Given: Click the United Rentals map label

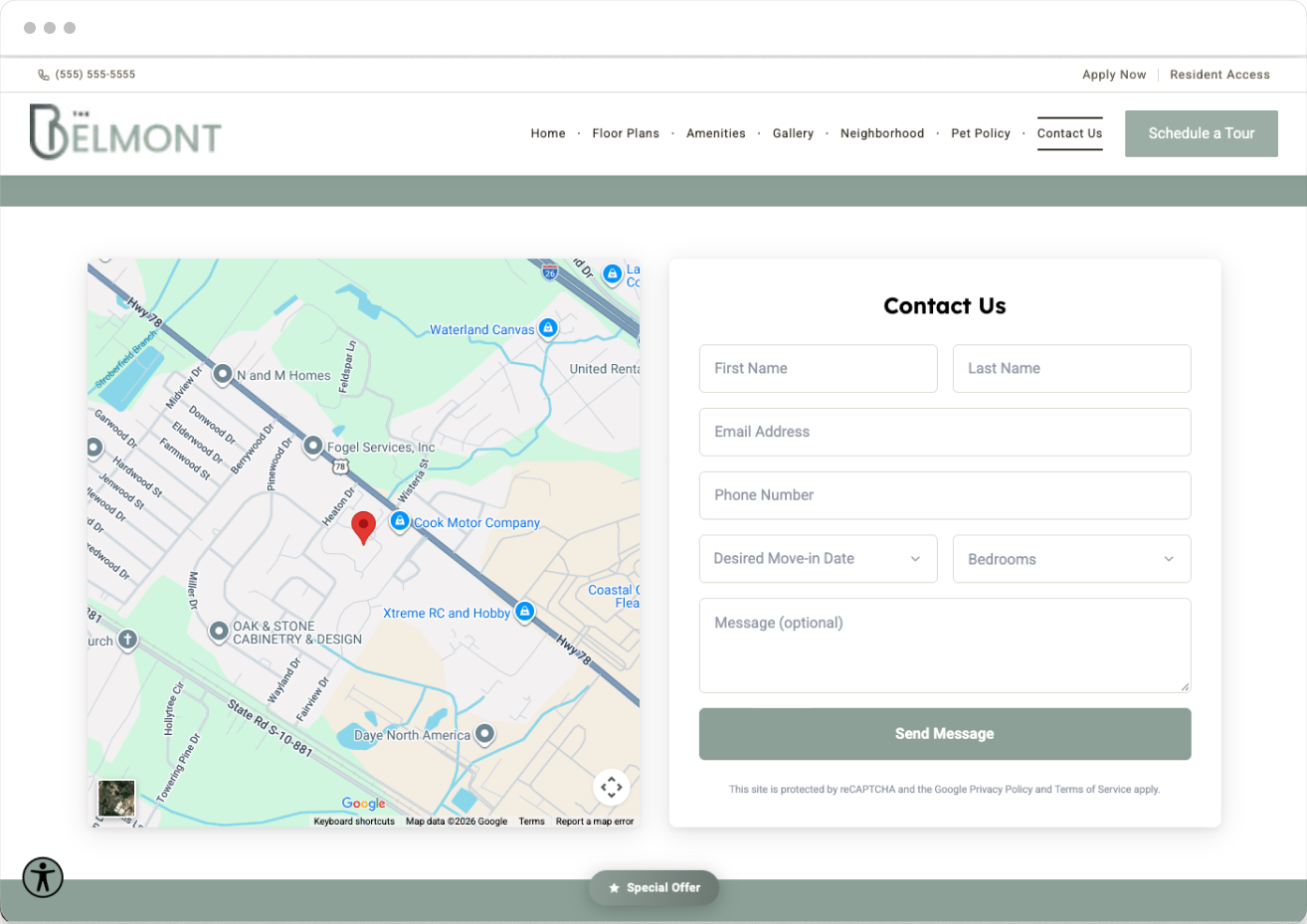Looking at the screenshot, I should tap(604, 369).
